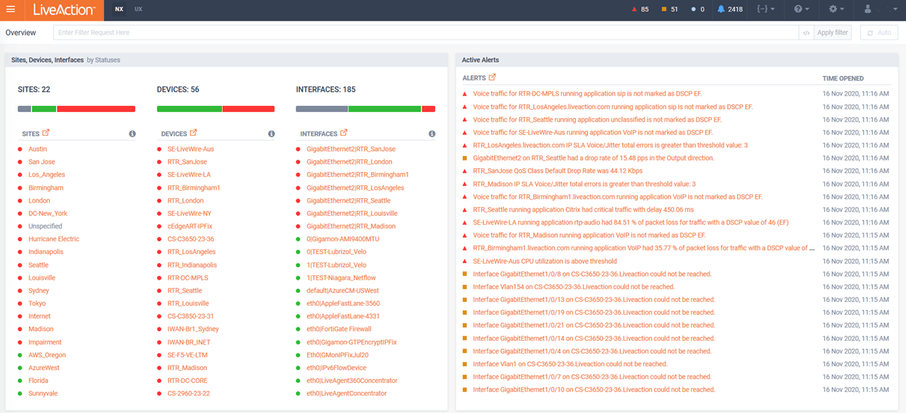Image resolution: width=906 pixels, height=413 pixels.
Task: Open device RTR_Birmingham1
Action: (x=194, y=188)
